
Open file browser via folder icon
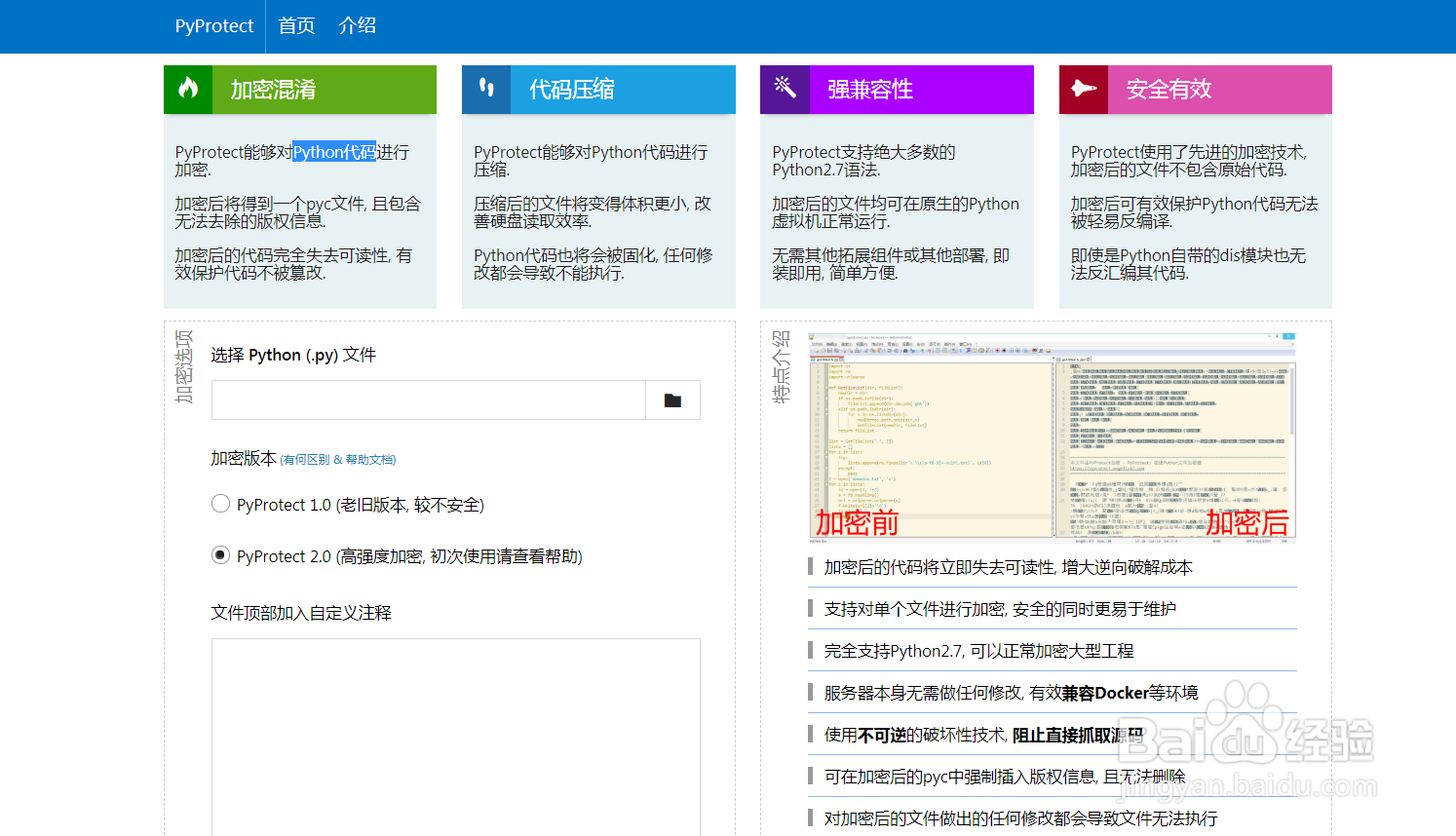[672, 400]
